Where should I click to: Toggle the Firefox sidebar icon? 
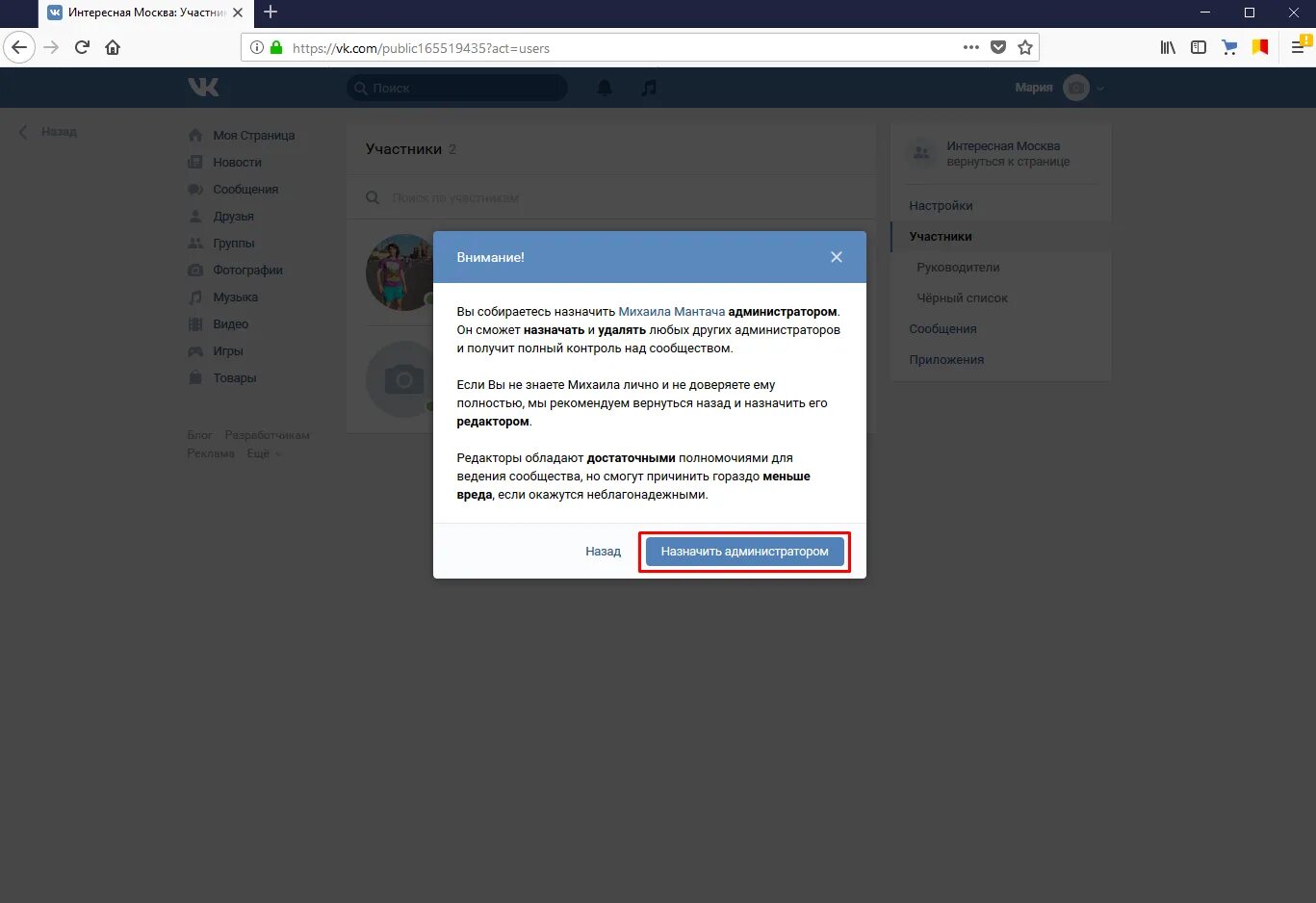[x=1199, y=47]
